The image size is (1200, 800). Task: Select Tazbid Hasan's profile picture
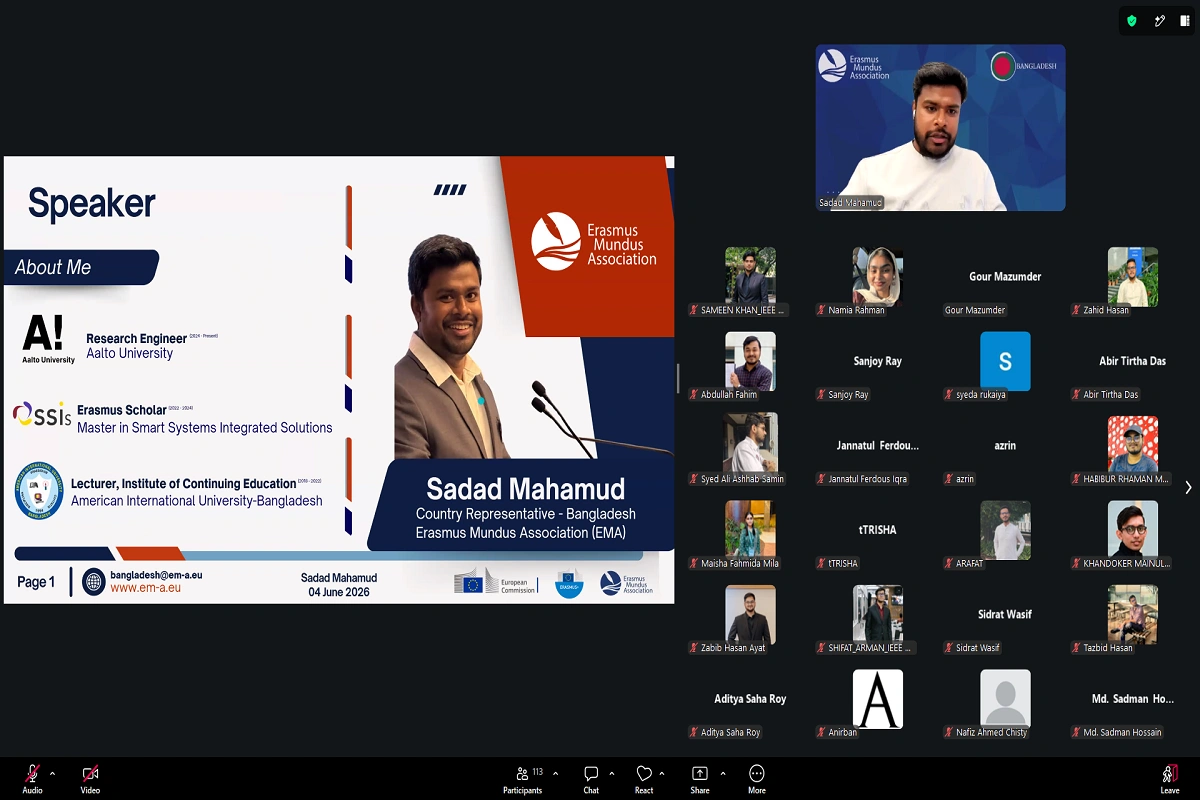pos(1133,614)
